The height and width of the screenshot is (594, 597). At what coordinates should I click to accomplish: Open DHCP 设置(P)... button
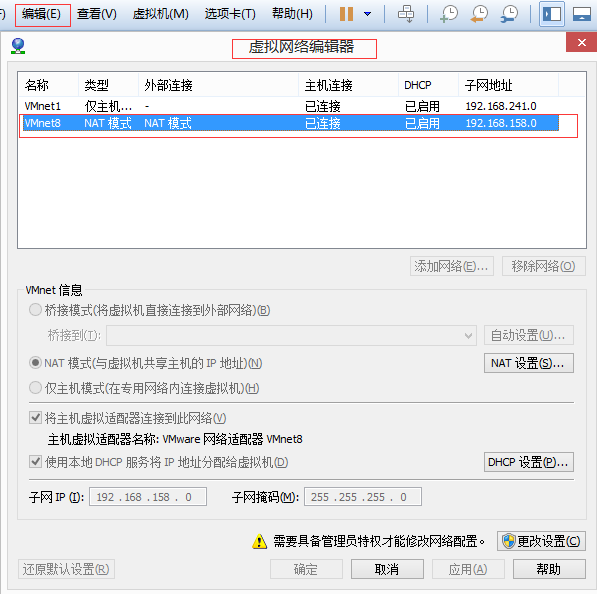coord(528,462)
